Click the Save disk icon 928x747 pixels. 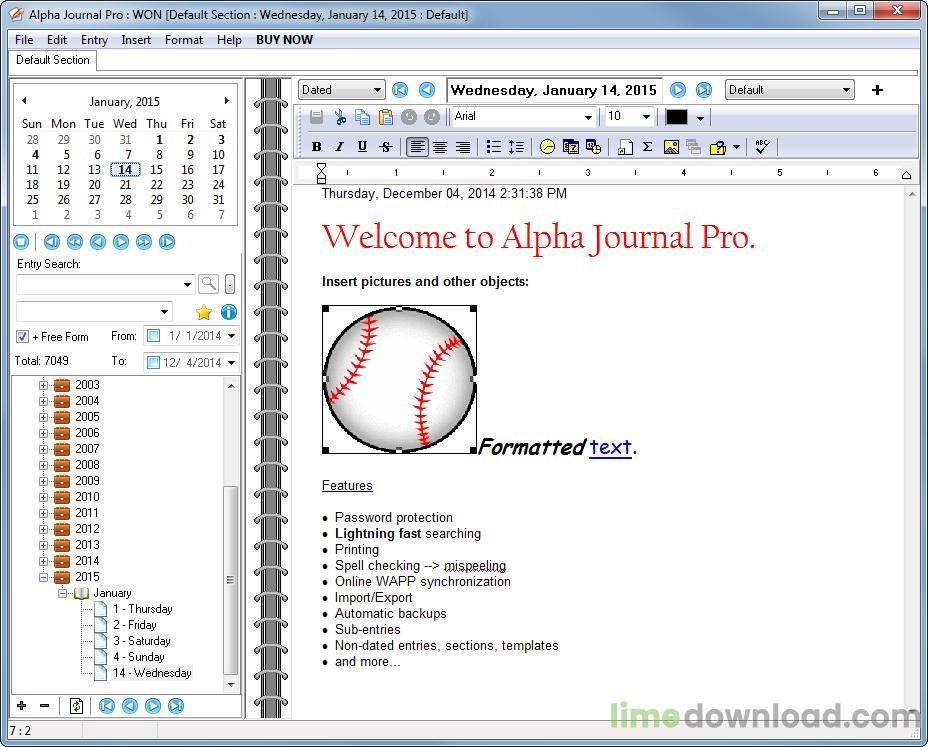coord(317,117)
